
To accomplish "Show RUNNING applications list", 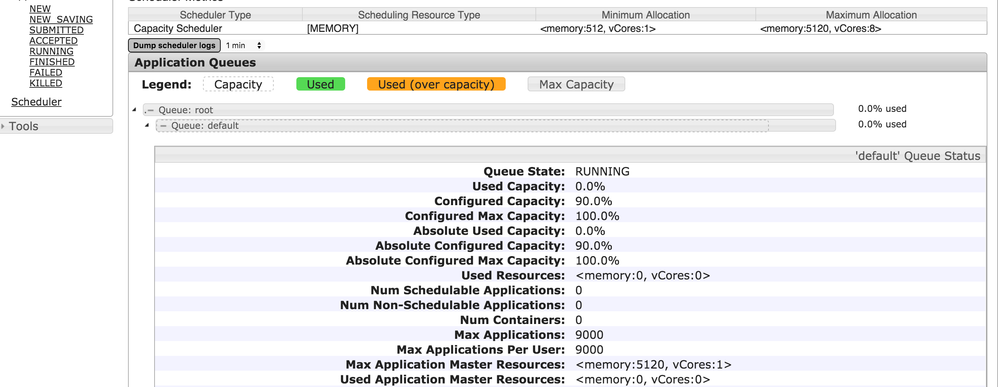I will click(51, 52).
